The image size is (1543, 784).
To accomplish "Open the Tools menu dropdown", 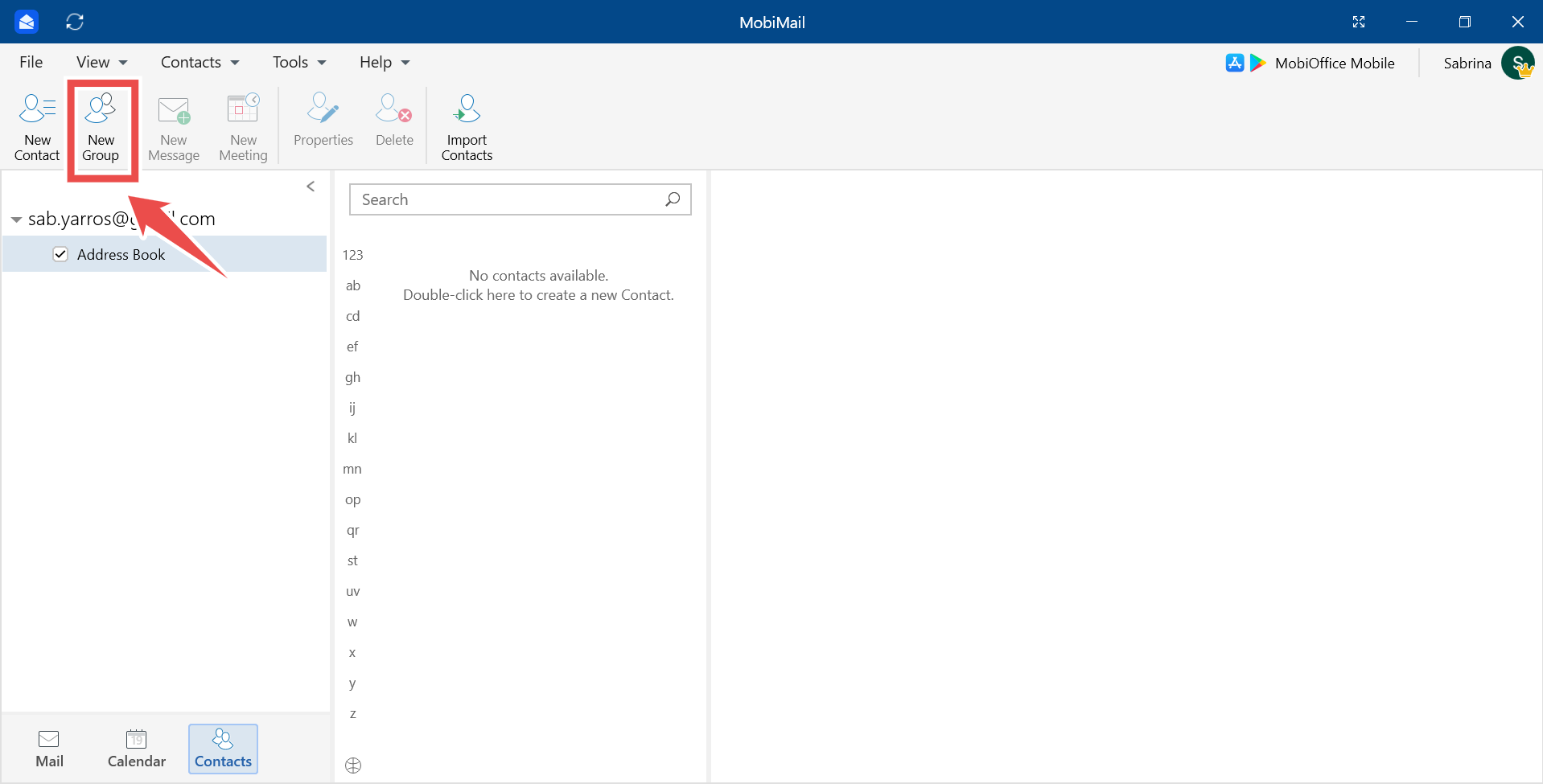I will coord(299,62).
